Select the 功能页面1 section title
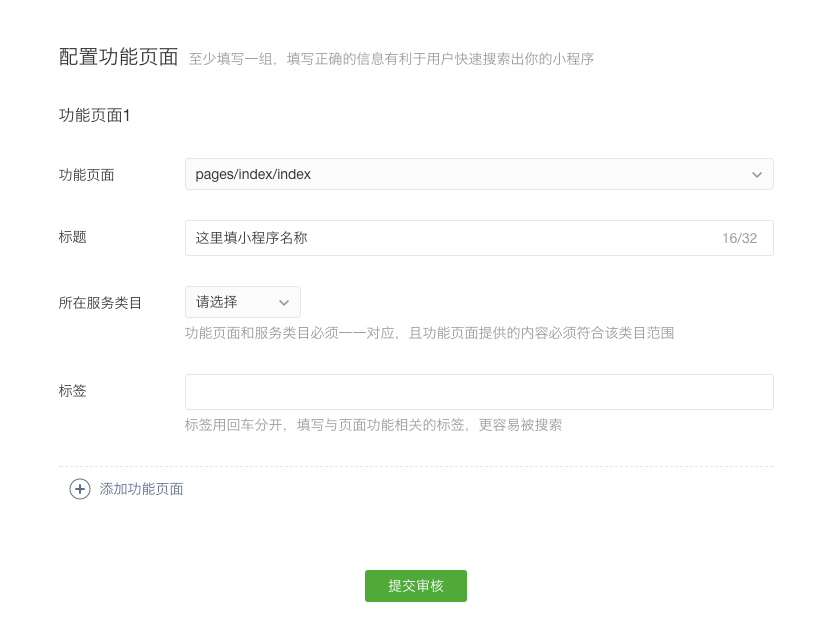Screen dimensions: 823x621 coord(94,115)
